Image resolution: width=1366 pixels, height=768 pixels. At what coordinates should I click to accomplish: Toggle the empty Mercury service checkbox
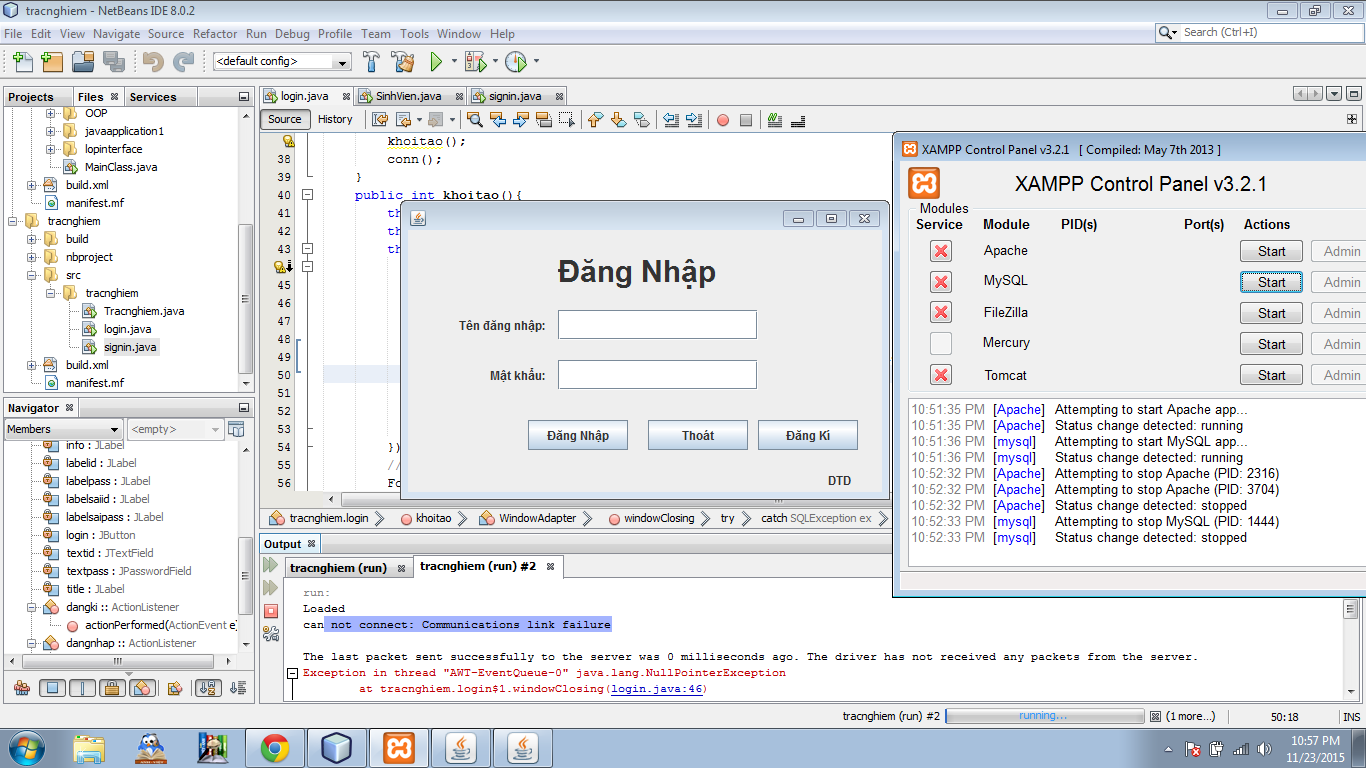coord(940,344)
